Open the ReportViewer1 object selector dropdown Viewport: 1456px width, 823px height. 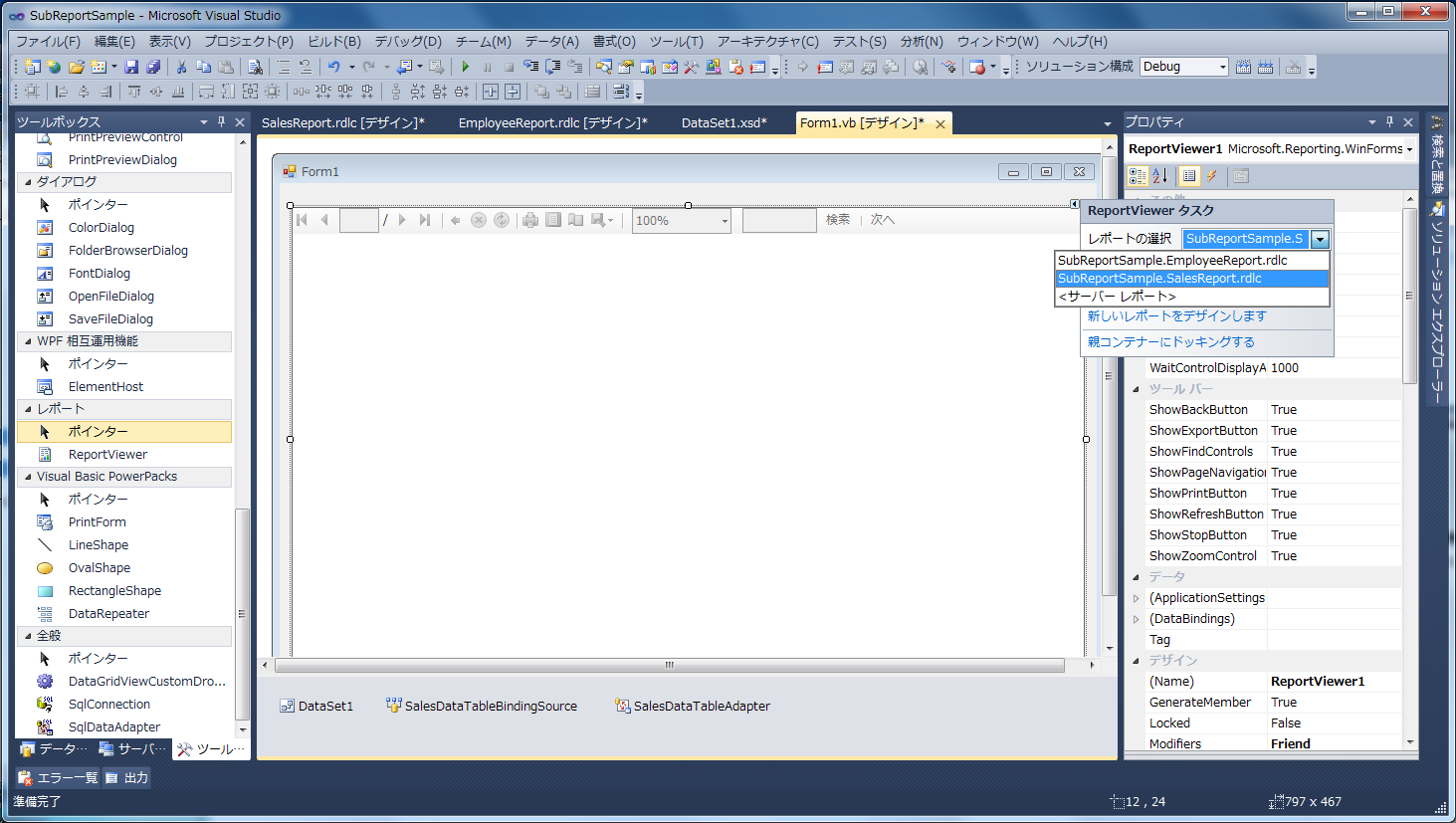click(x=1409, y=149)
